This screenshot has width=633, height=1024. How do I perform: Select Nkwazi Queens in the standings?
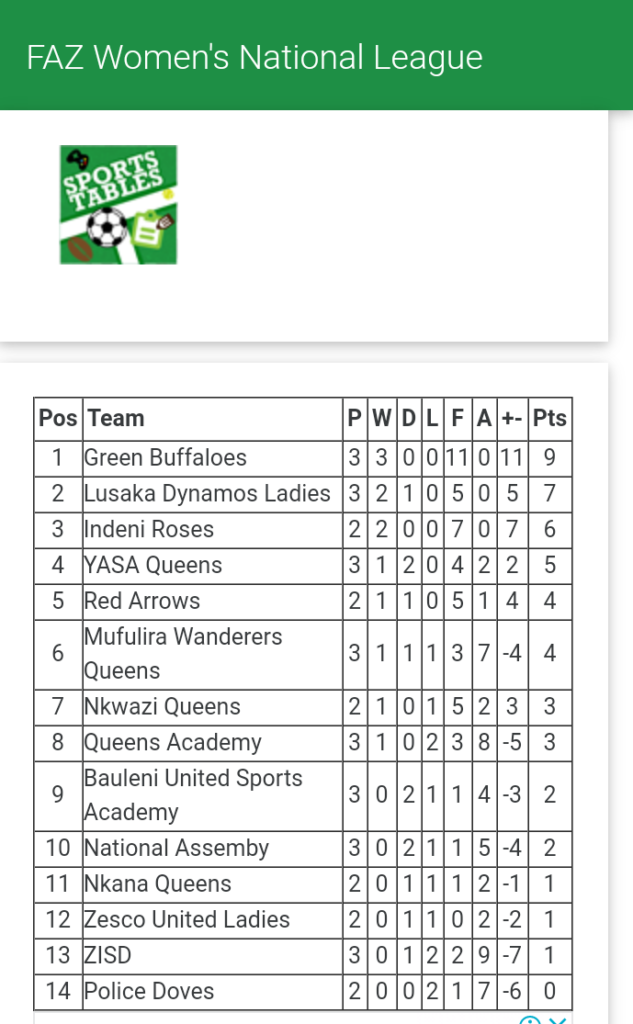coord(162,707)
